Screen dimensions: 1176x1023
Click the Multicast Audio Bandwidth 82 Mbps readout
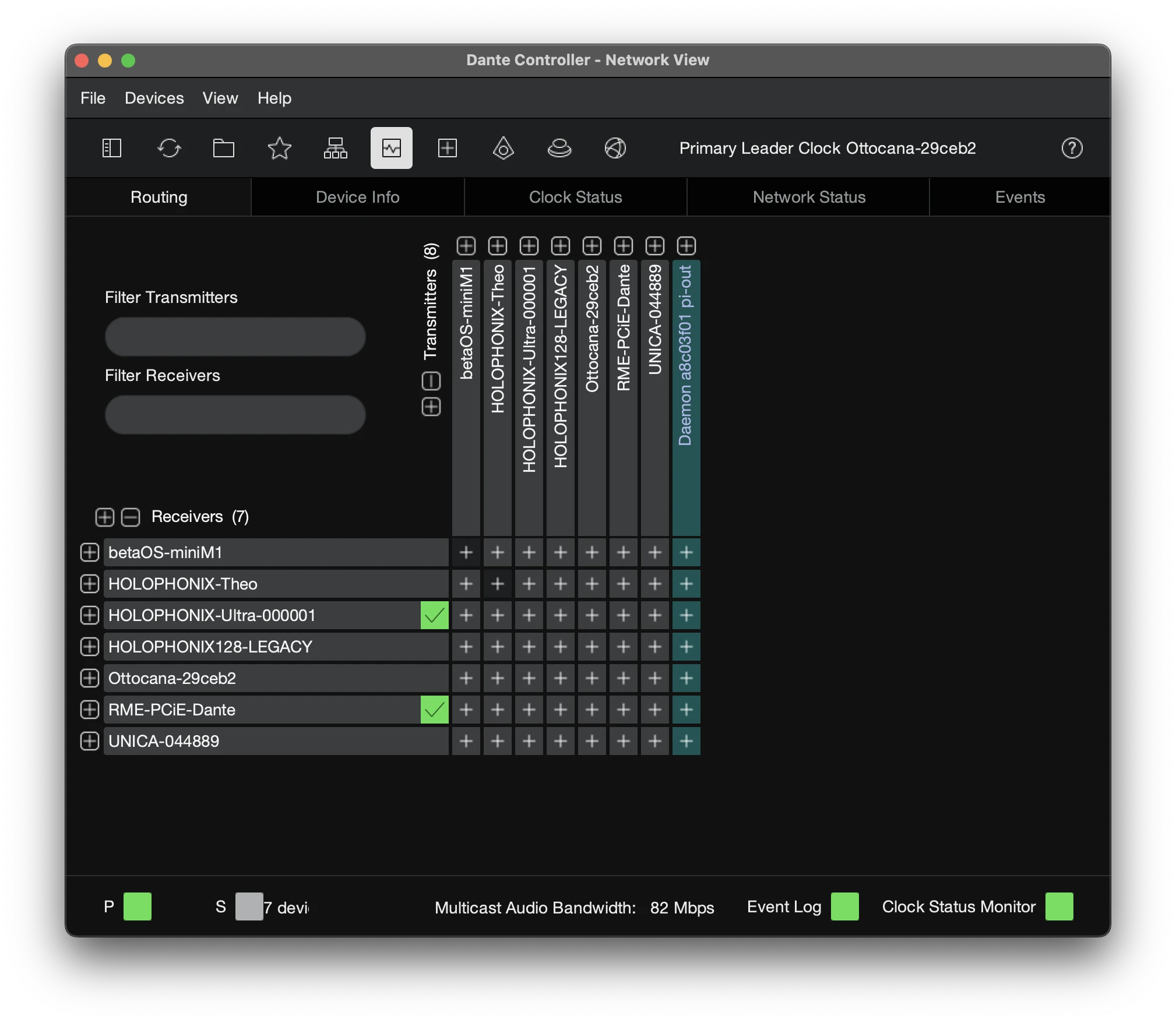pos(575,908)
